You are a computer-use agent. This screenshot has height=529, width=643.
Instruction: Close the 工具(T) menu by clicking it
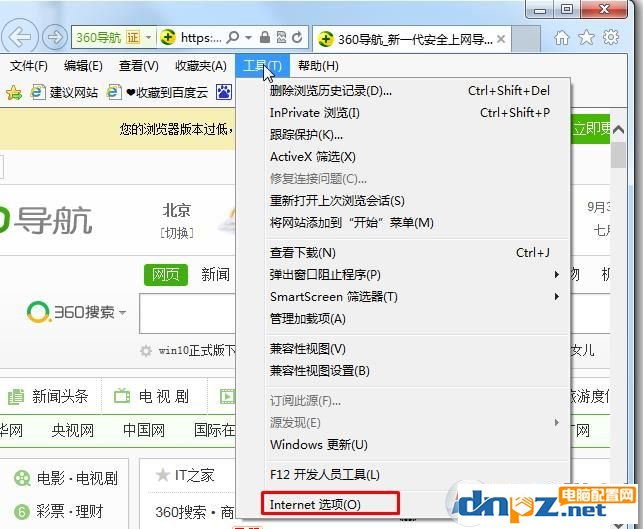click(x=262, y=66)
